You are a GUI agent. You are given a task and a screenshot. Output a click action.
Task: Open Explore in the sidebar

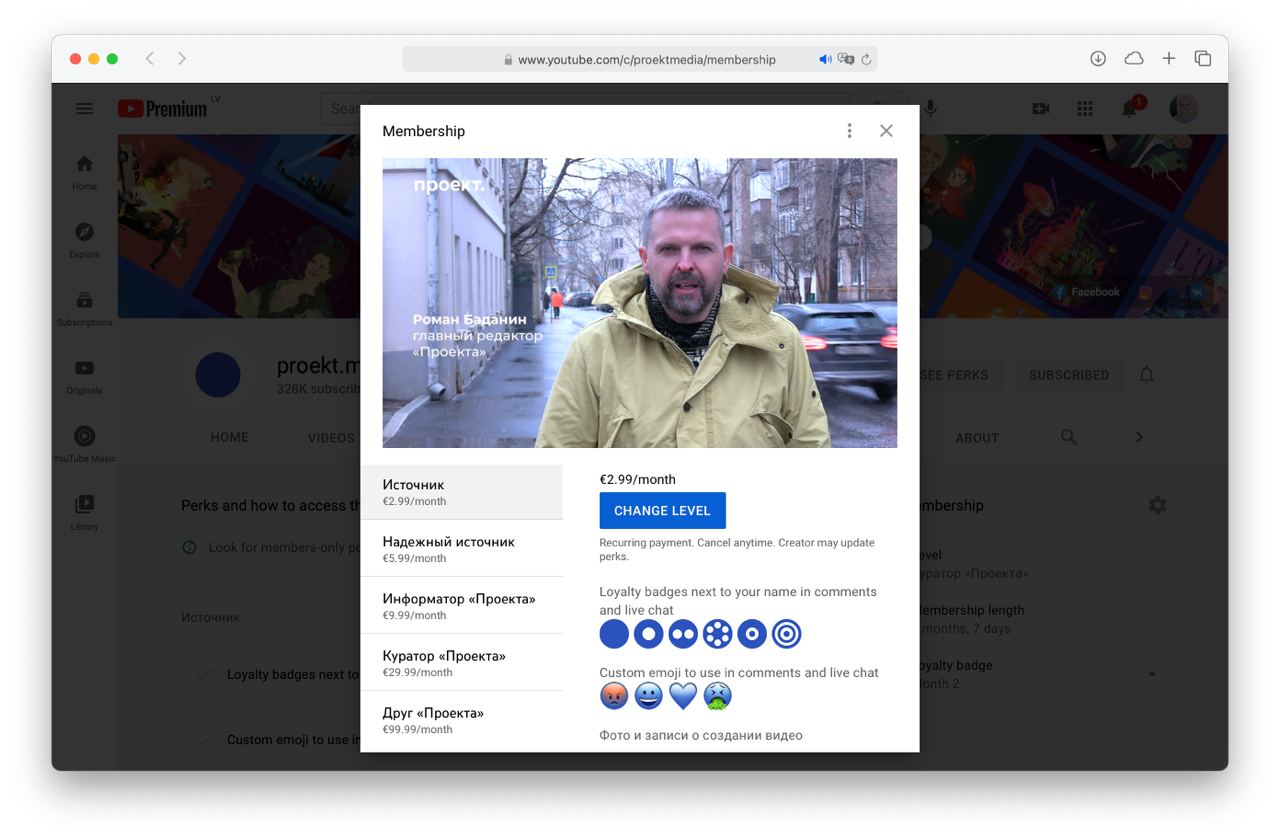84,240
